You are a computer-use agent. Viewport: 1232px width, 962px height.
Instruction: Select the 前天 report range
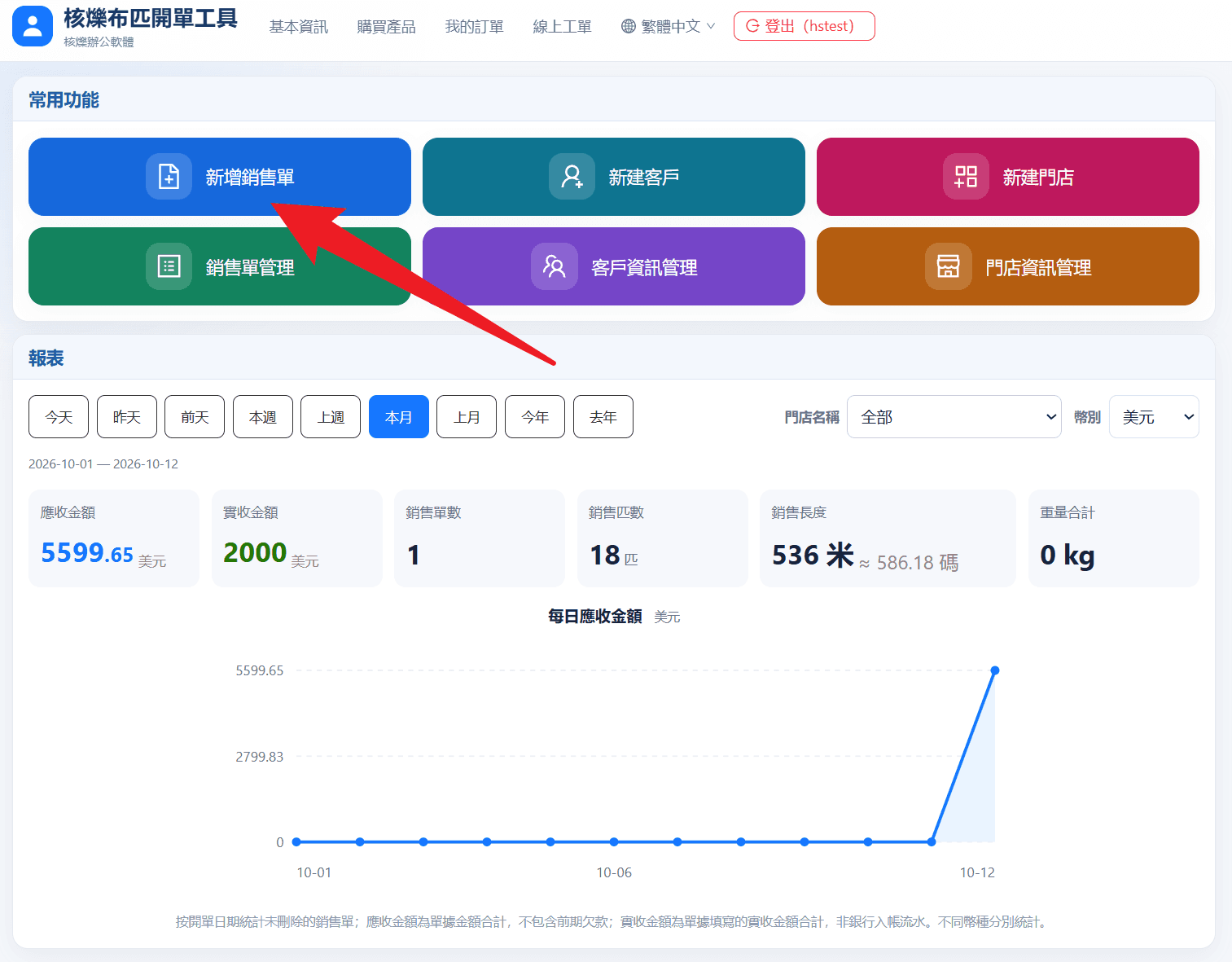coord(195,416)
